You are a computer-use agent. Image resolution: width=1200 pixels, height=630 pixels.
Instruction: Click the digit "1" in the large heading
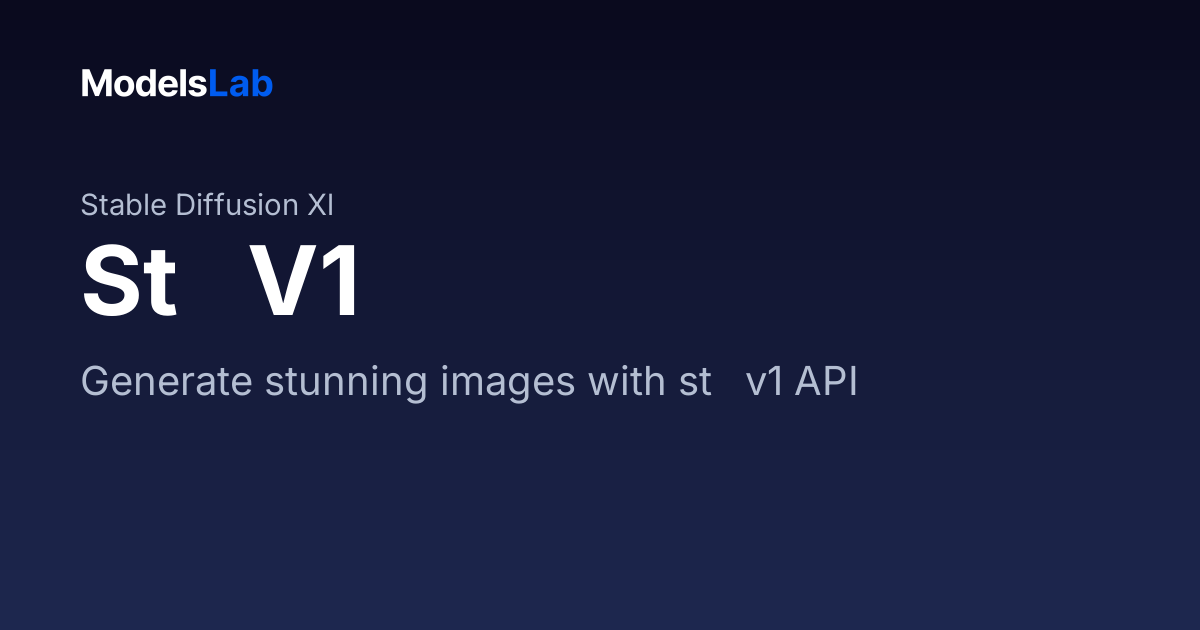[x=340, y=285]
